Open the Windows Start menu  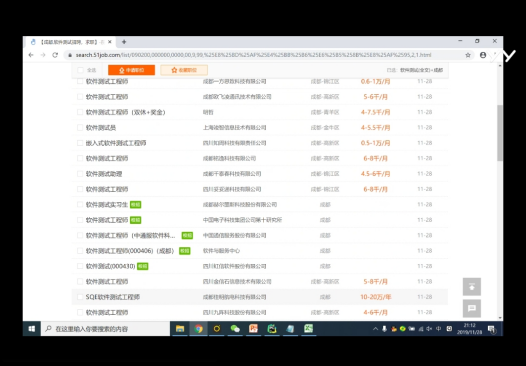click(32, 329)
